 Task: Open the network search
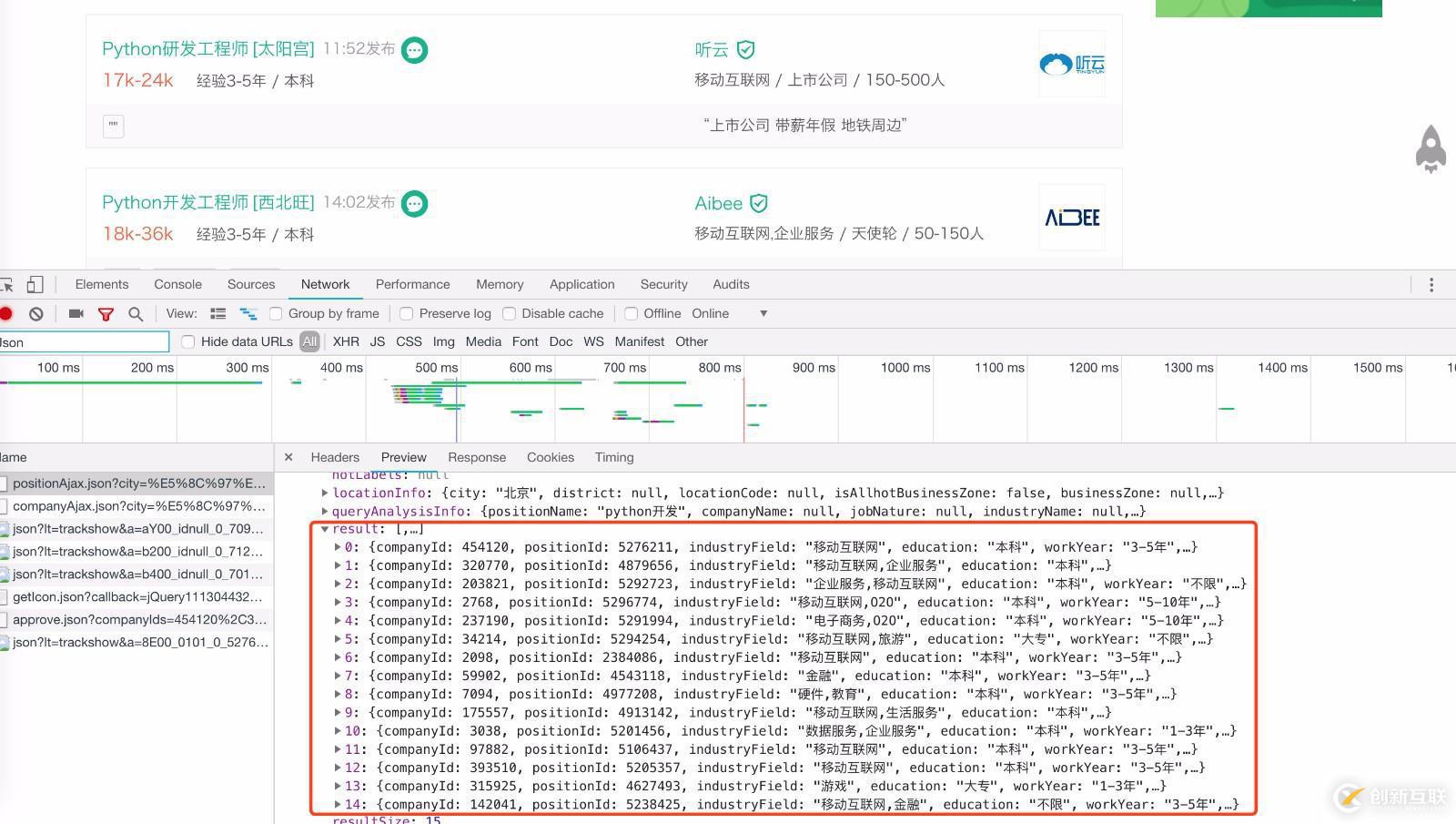[x=136, y=313]
